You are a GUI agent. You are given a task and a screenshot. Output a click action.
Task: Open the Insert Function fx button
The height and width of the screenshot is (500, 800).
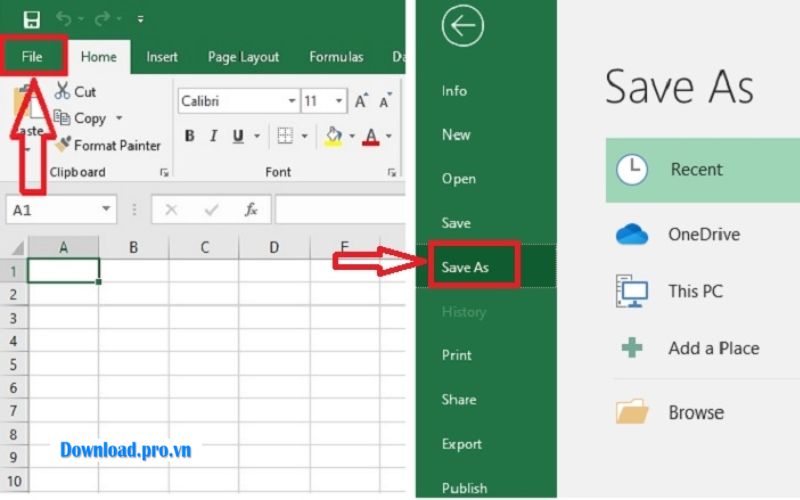click(x=251, y=210)
